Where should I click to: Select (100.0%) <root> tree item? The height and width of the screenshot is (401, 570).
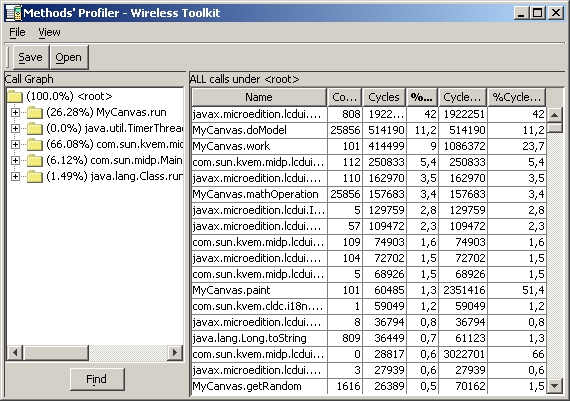pos(69,96)
